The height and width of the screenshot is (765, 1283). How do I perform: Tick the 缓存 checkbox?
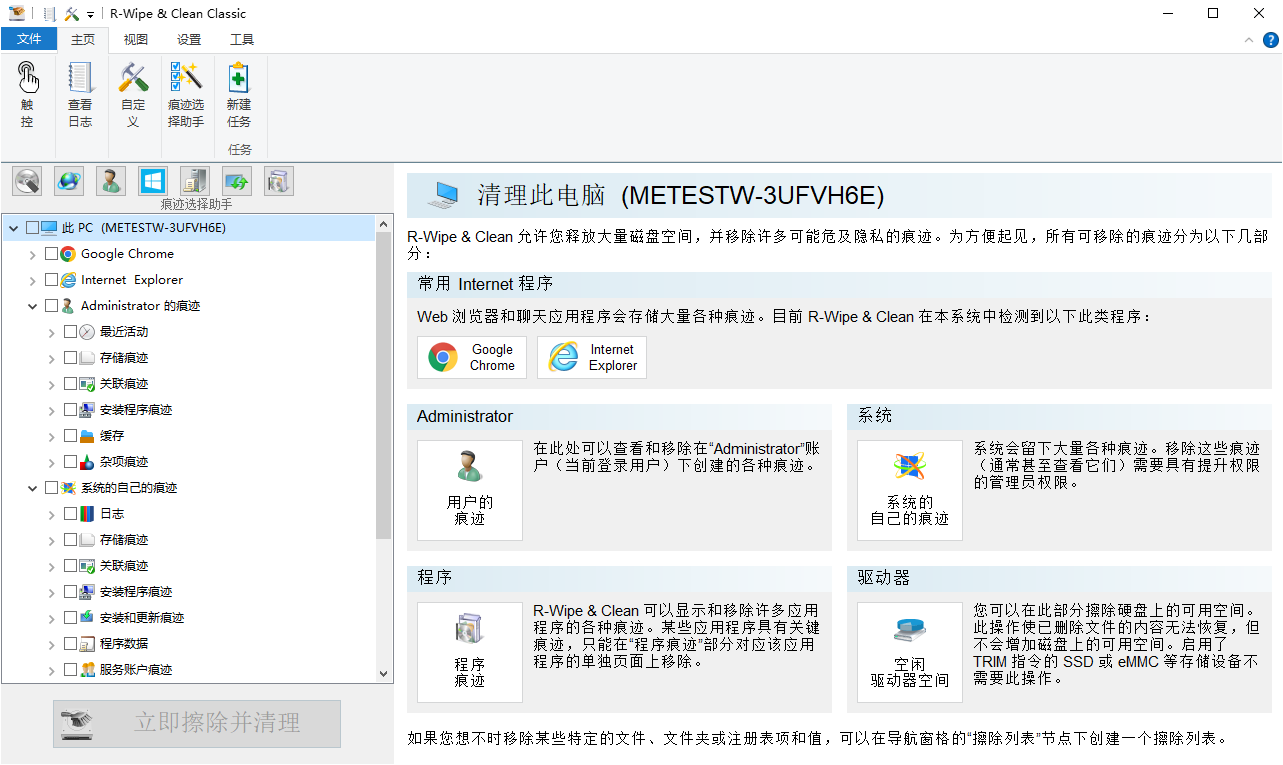pyautogui.click(x=70, y=436)
